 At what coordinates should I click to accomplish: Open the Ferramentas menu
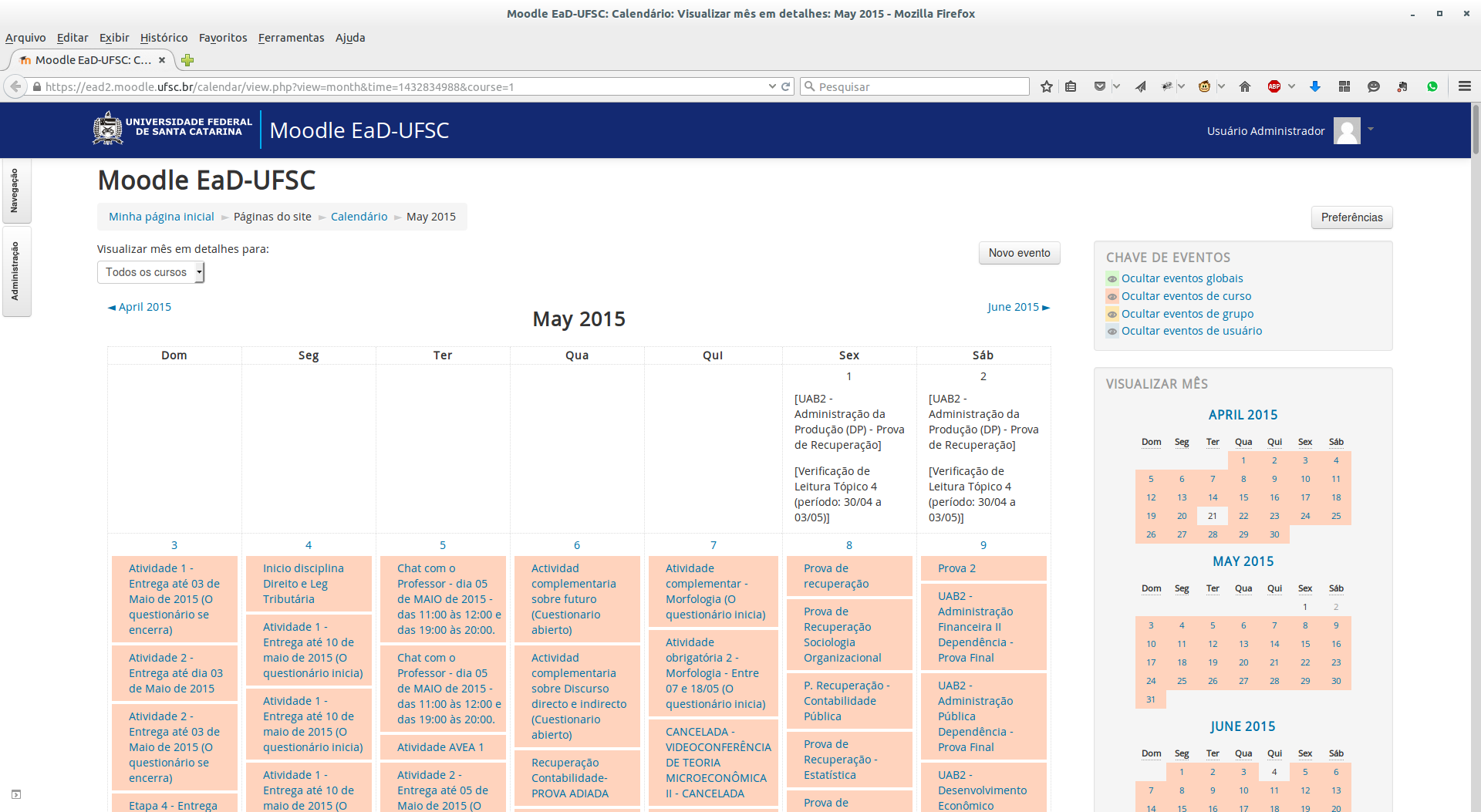pos(291,38)
